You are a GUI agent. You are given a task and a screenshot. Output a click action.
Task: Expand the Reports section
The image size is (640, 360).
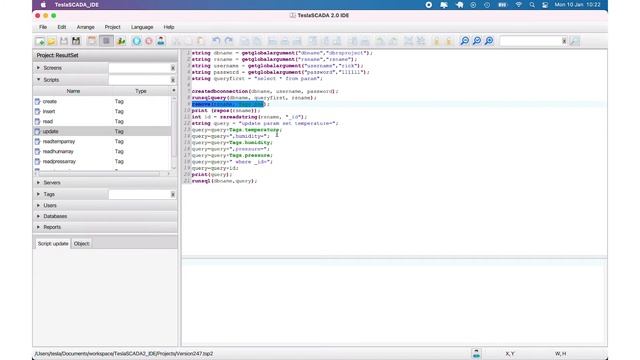(39, 227)
